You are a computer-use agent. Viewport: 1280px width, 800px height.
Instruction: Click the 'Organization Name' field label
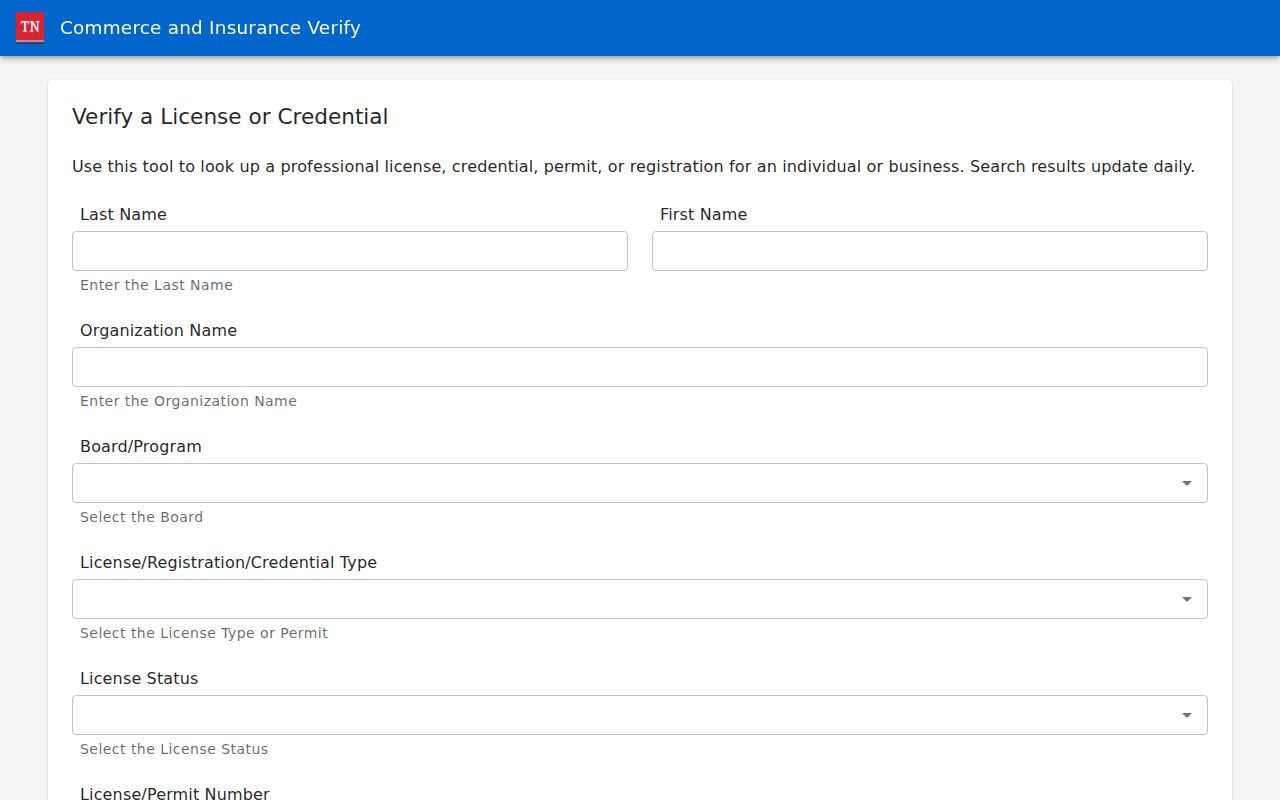pyautogui.click(x=158, y=330)
